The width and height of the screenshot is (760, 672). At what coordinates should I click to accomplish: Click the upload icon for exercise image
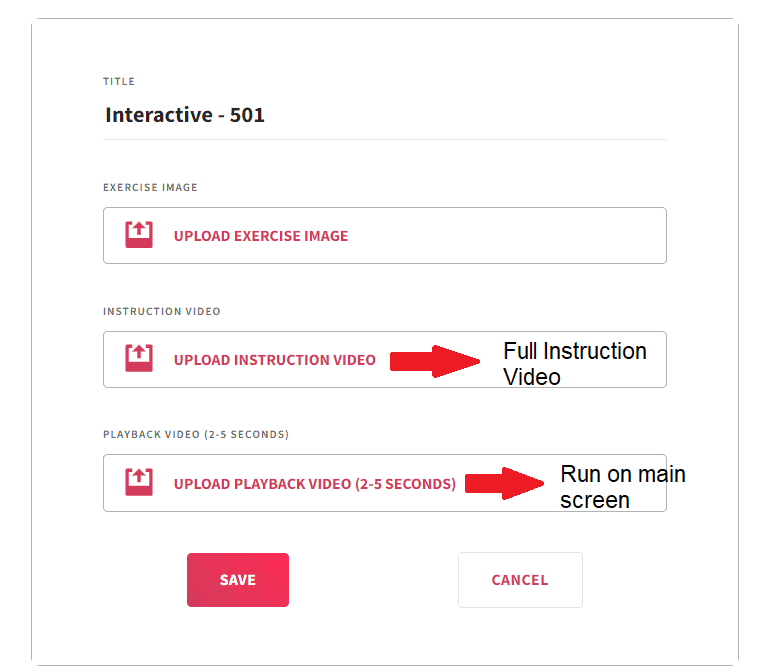pyautogui.click(x=139, y=235)
